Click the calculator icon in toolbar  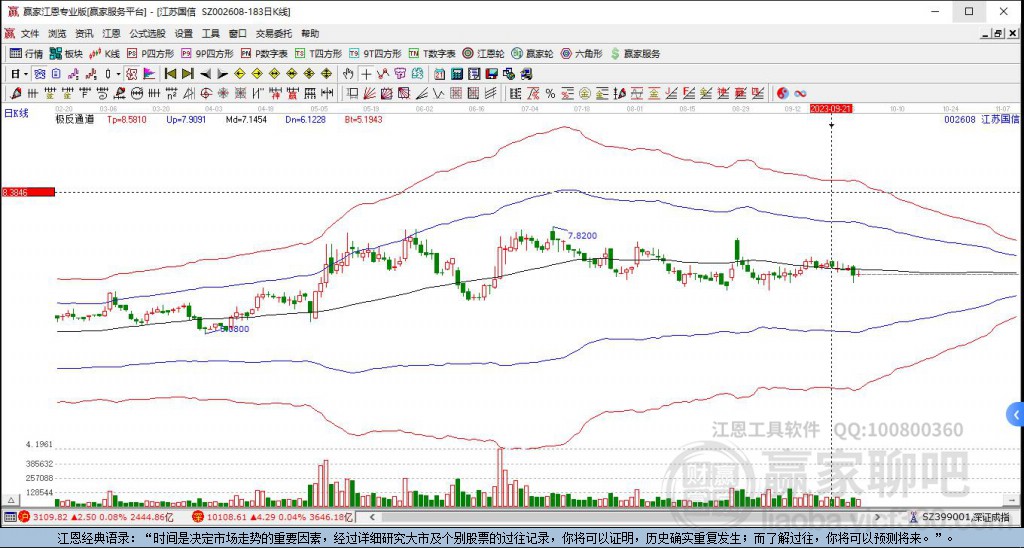[457, 74]
